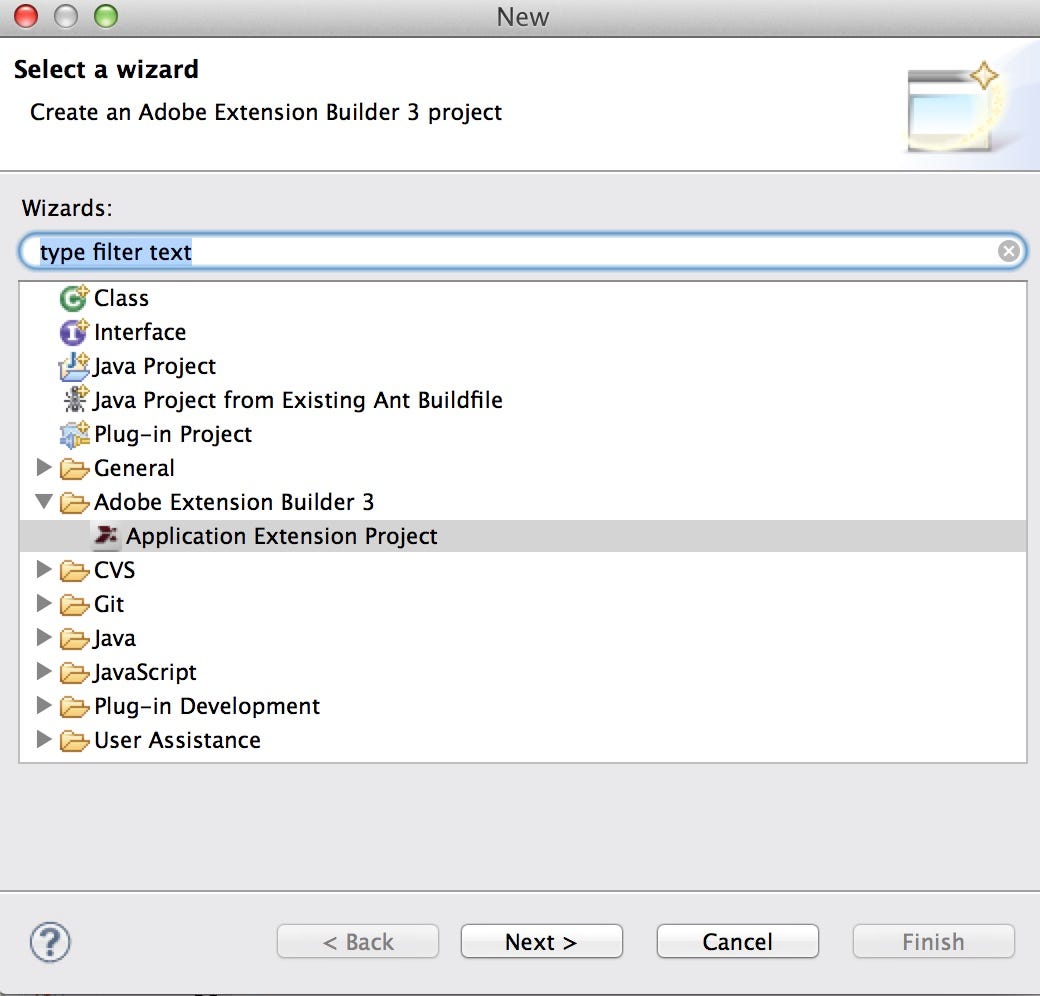
Task: Select the CVS folder label
Action: (115, 570)
